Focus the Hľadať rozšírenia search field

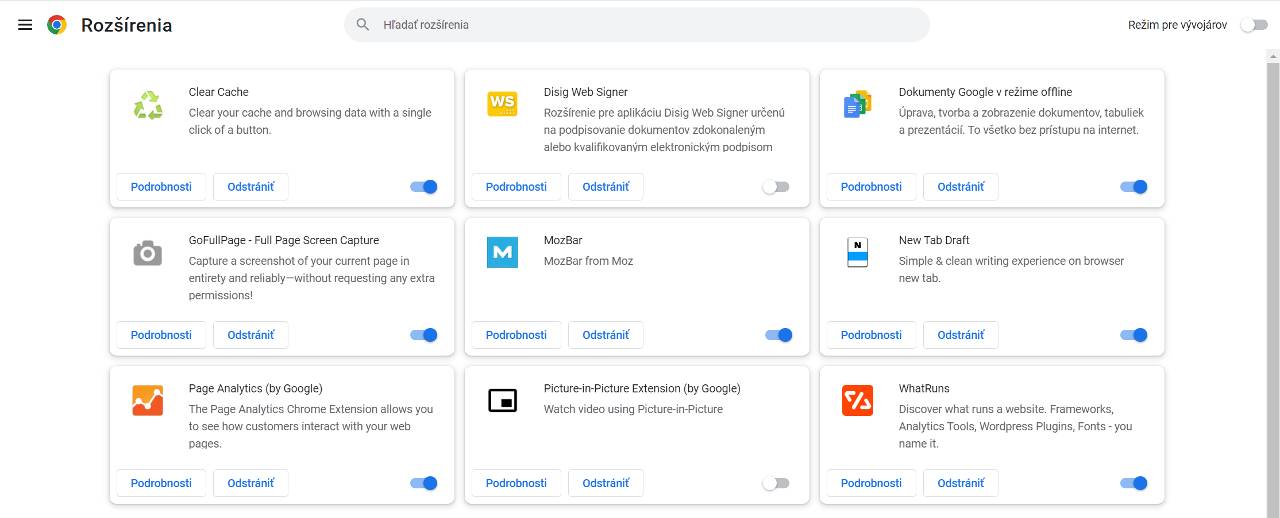click(x=637, y=25)
